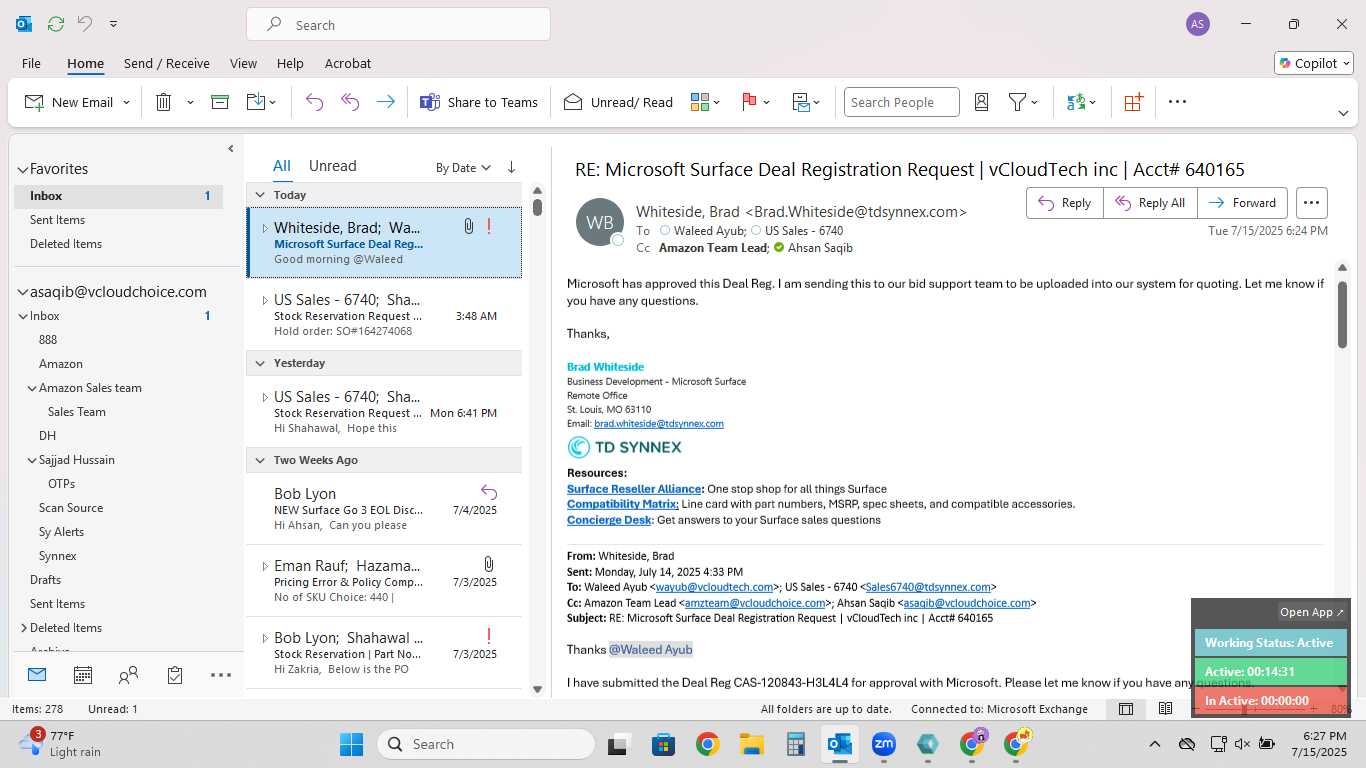This screenshot has height=768, width=1366.
Task: Open the File menu
Action: (31, 63)
